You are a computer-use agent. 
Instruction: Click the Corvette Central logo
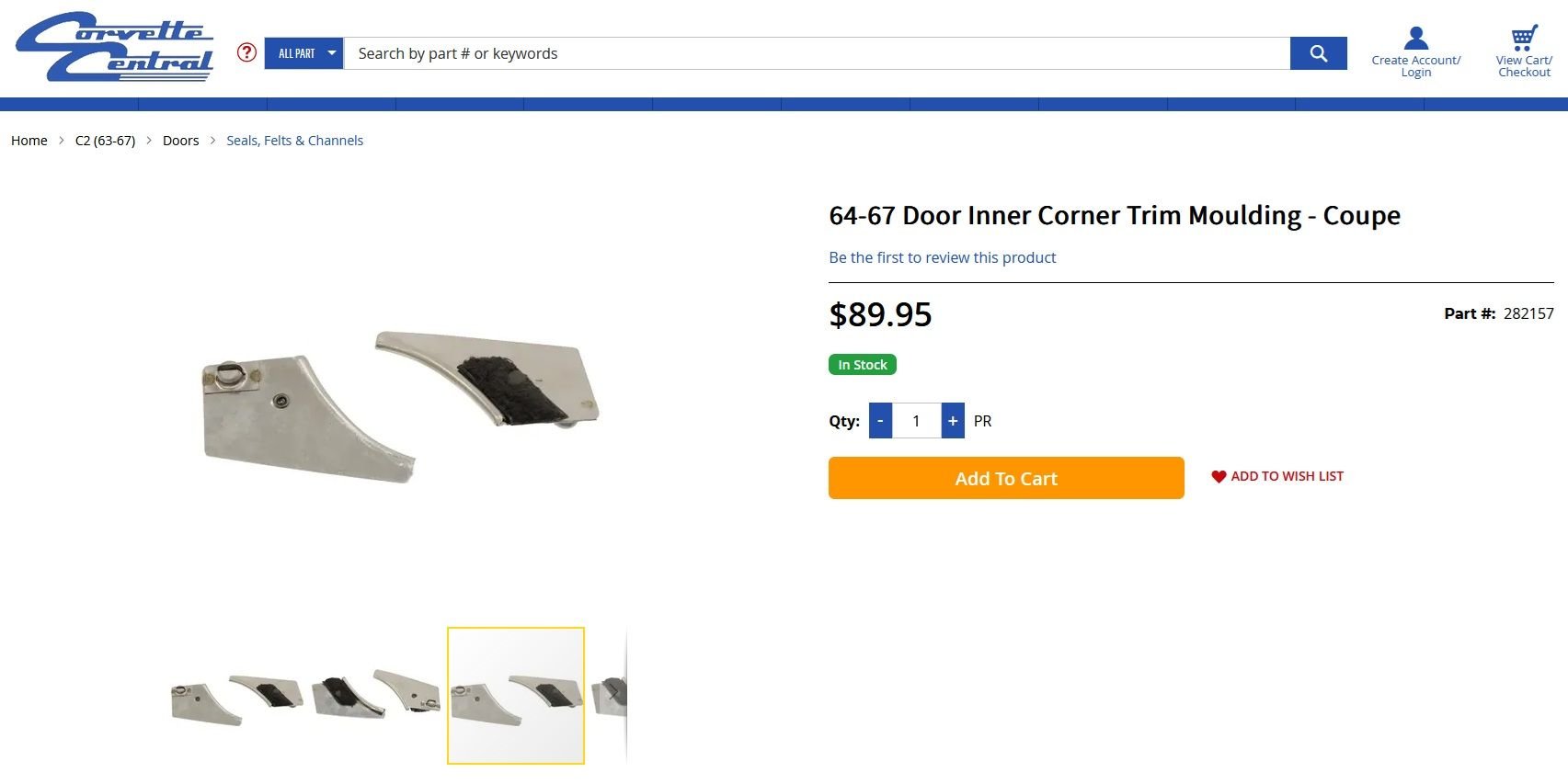coord(115,48)
